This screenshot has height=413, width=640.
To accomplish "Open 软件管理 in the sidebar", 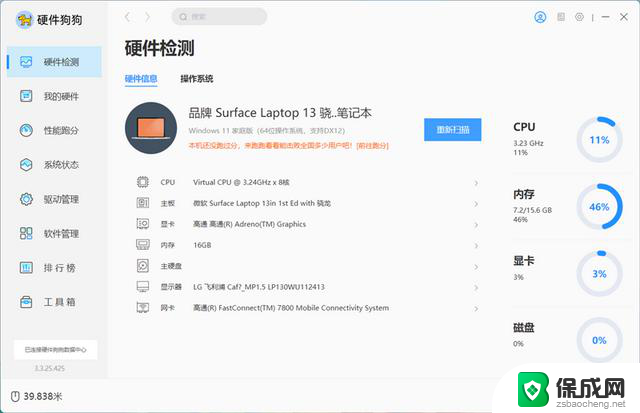I will pyautogui.click(x=54, y=233).
